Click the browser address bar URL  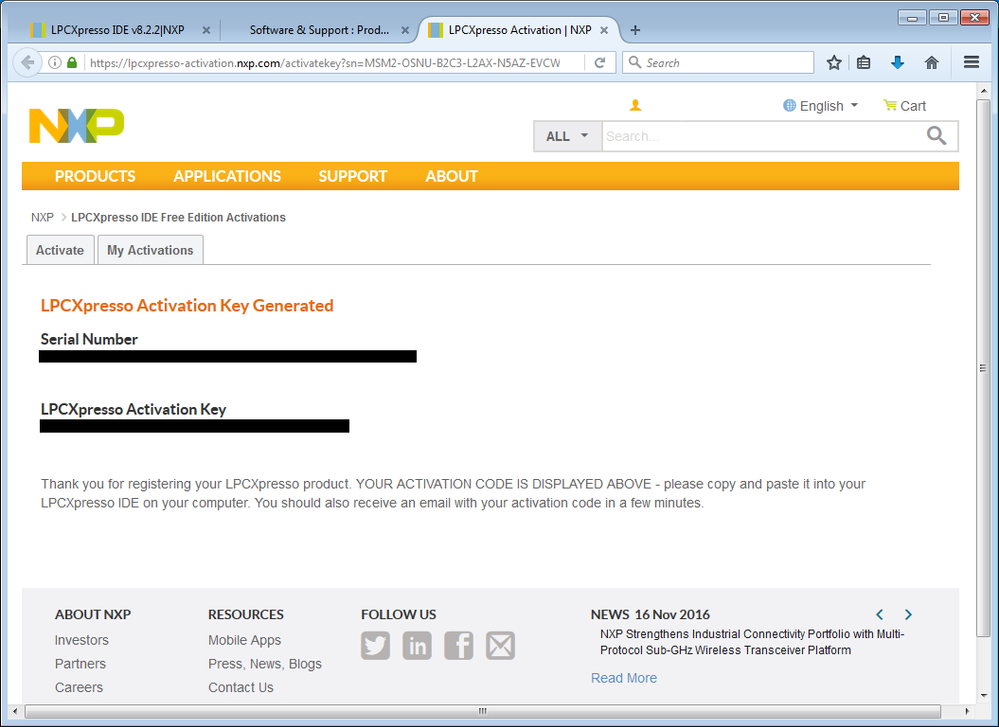(x=325, y=62)
